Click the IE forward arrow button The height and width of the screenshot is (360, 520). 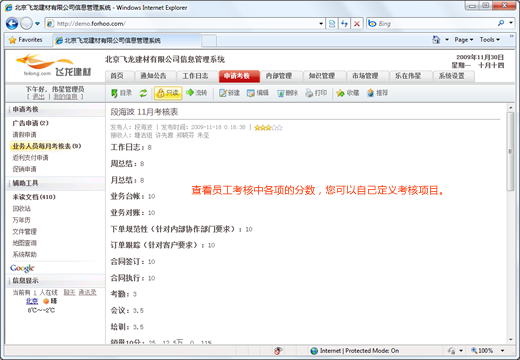(x=26, y=23)
